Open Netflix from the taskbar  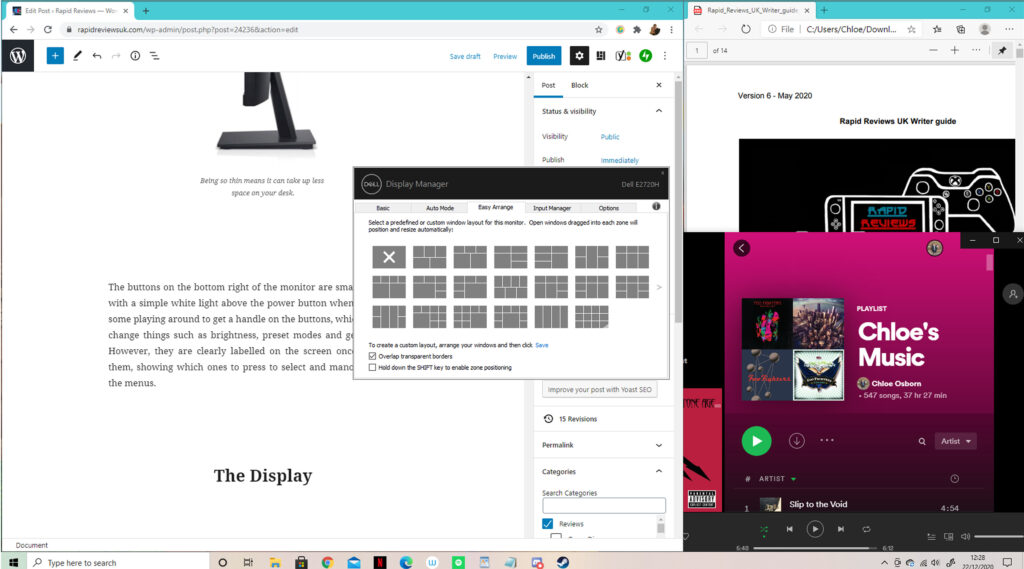click(379, 562)
